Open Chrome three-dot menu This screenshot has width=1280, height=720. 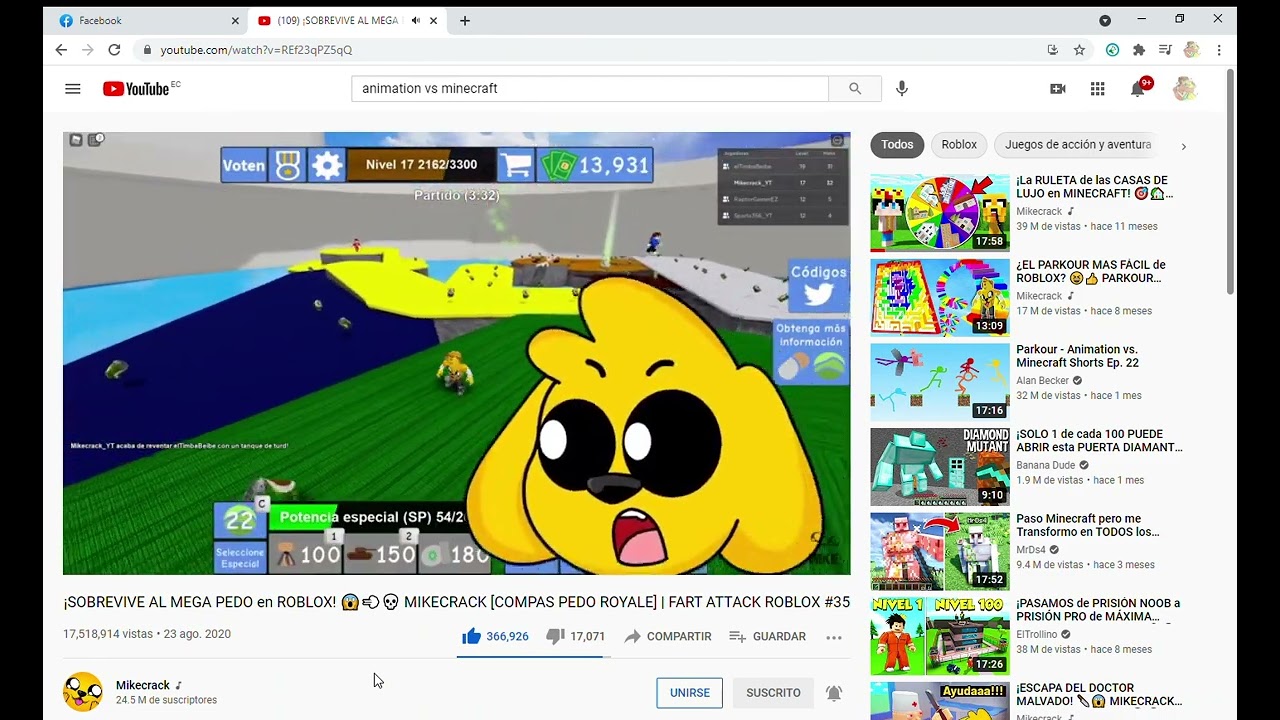(1219, 49)
